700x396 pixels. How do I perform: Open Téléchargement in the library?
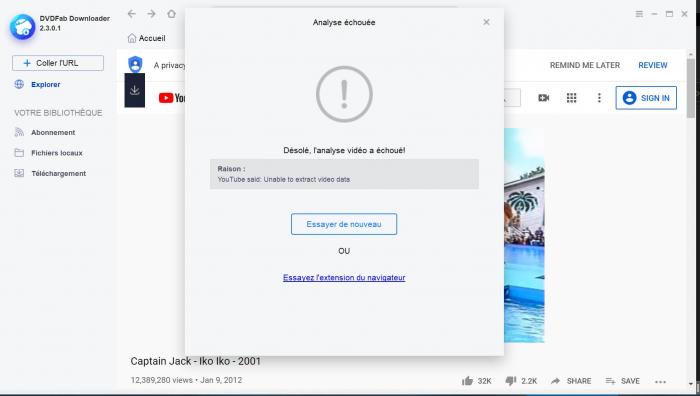58,174
